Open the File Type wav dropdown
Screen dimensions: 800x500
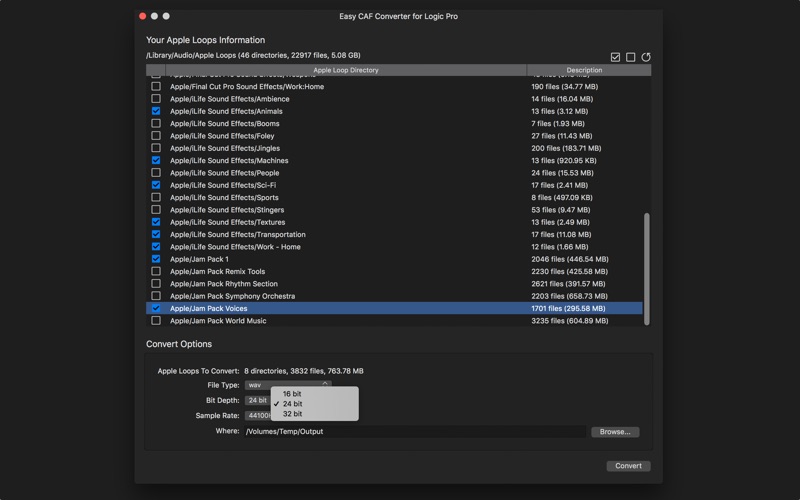pyautogui.click(x=288, y=385)
